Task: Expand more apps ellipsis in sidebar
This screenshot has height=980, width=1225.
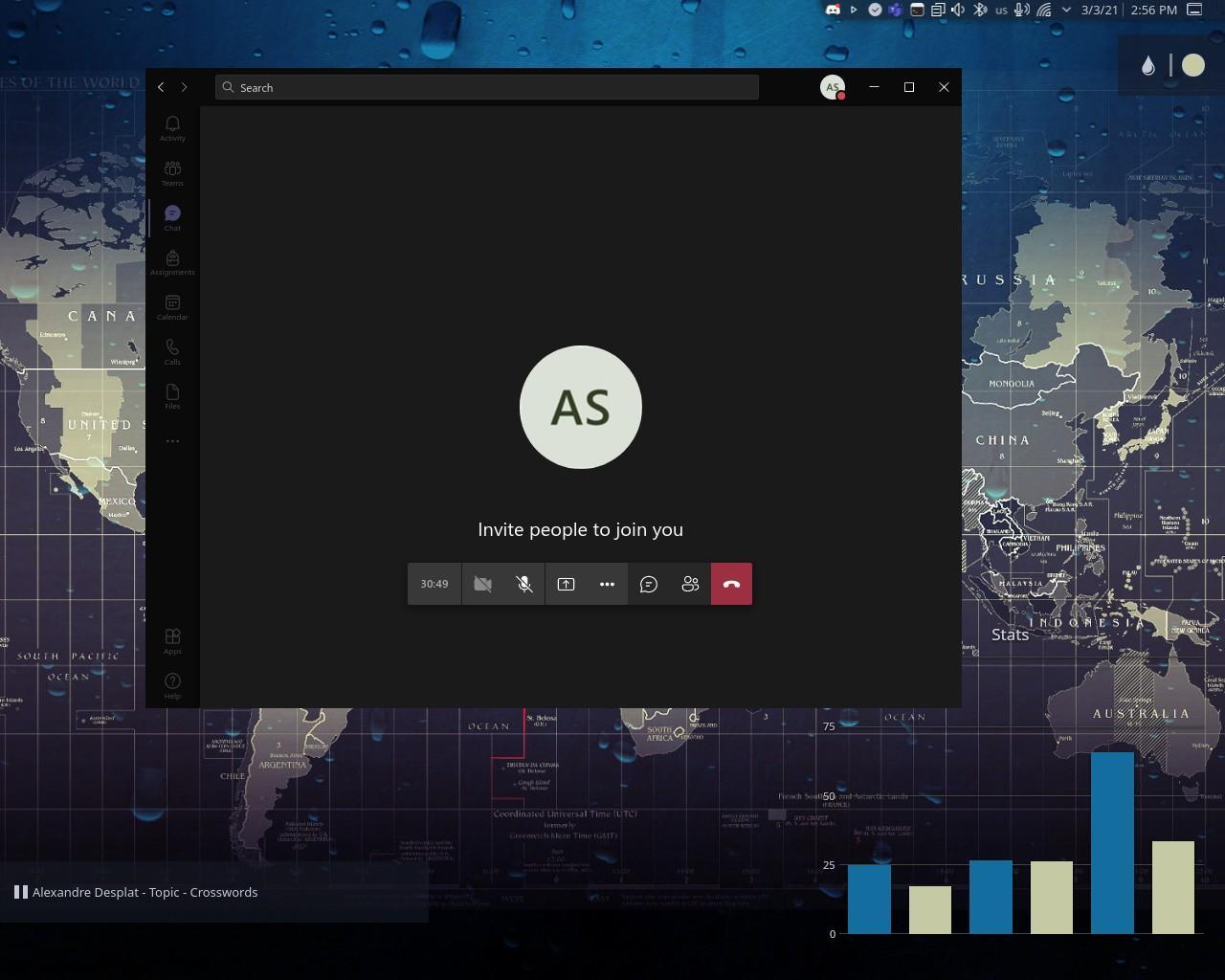Action: coord(172,441)
